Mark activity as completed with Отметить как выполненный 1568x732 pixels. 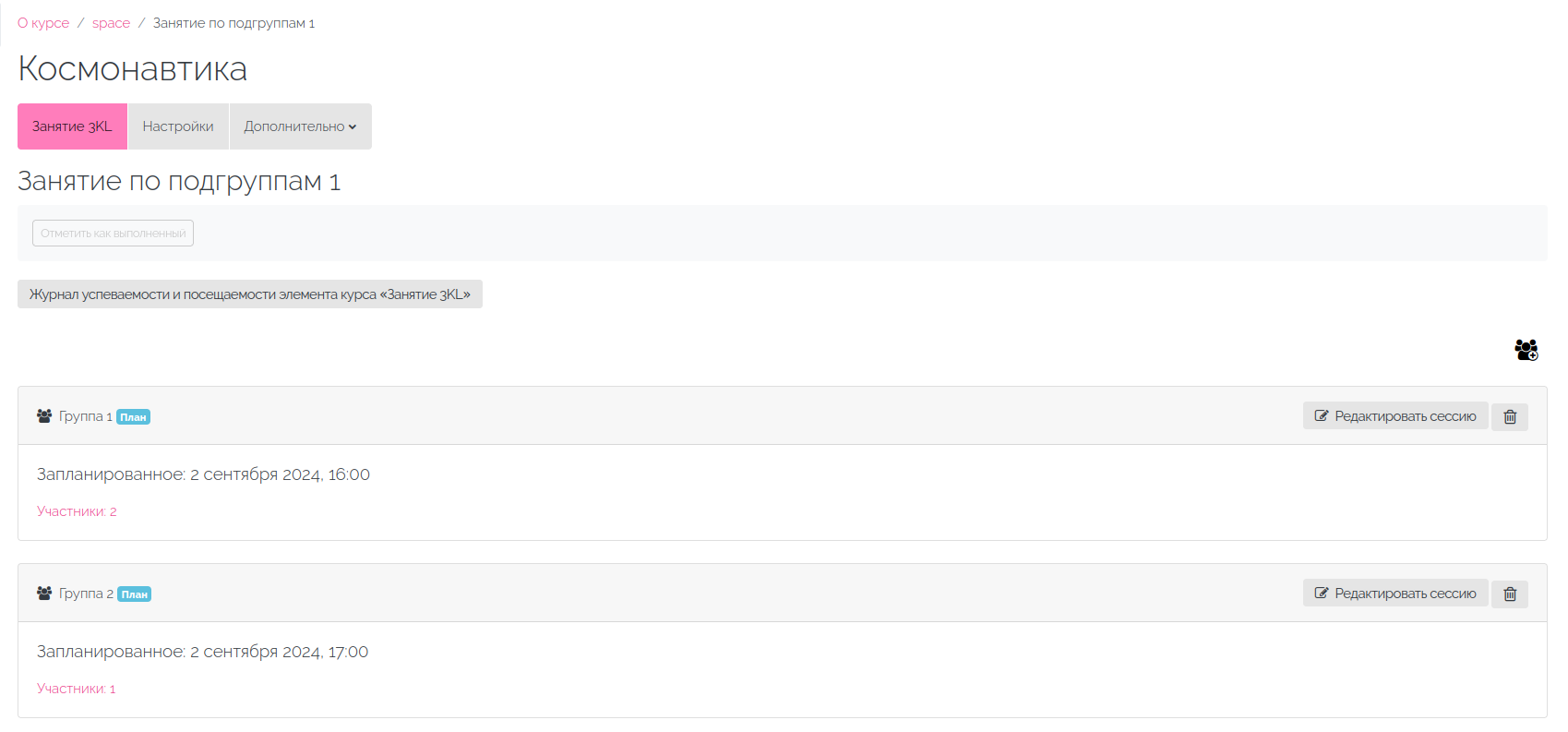(113, 234)
